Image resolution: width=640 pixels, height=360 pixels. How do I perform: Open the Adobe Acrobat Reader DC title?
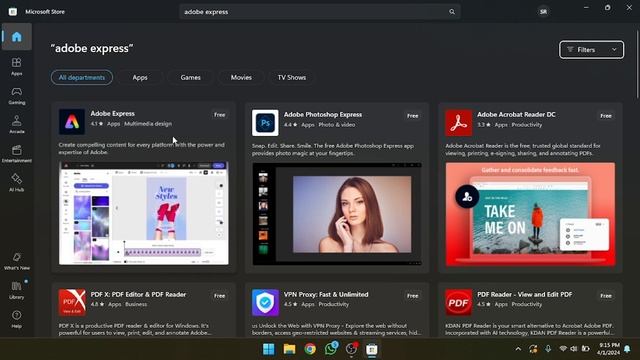click(x=516, y=115)
